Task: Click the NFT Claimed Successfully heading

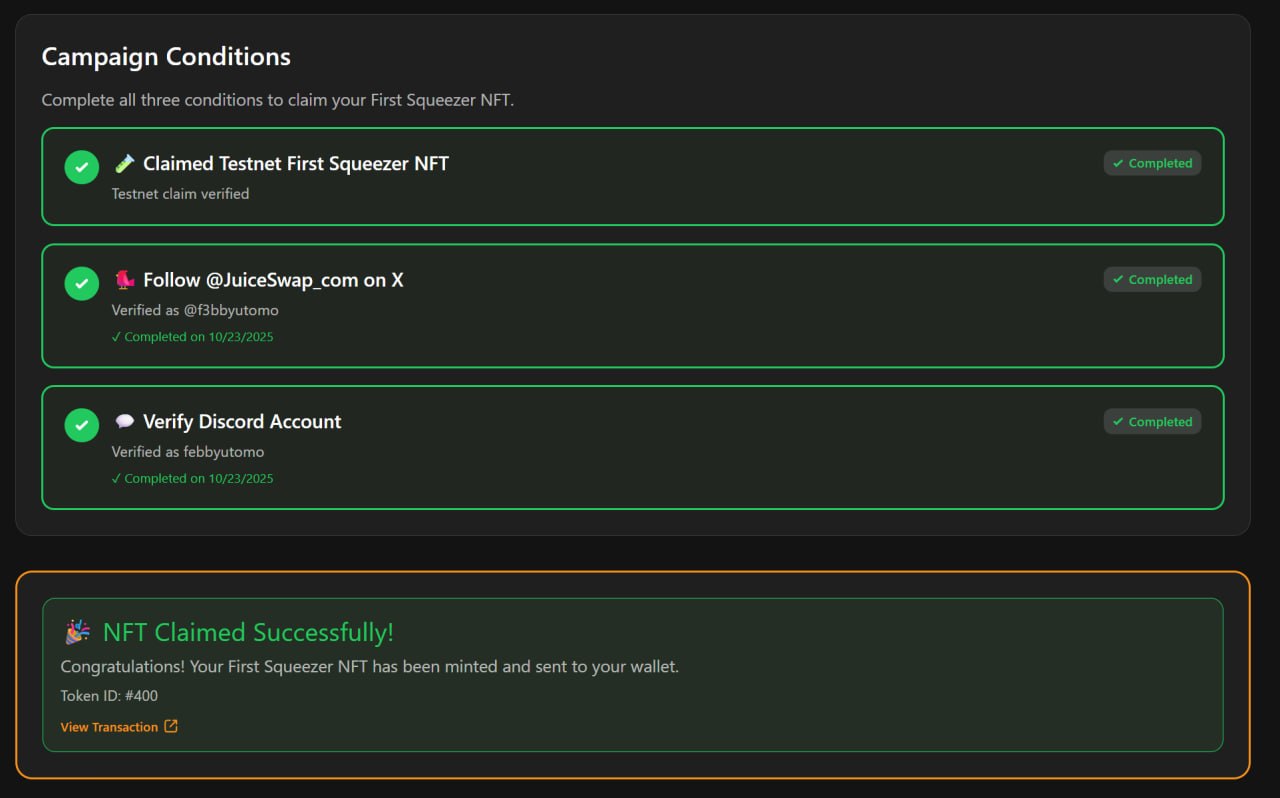Action: [248, 632]
